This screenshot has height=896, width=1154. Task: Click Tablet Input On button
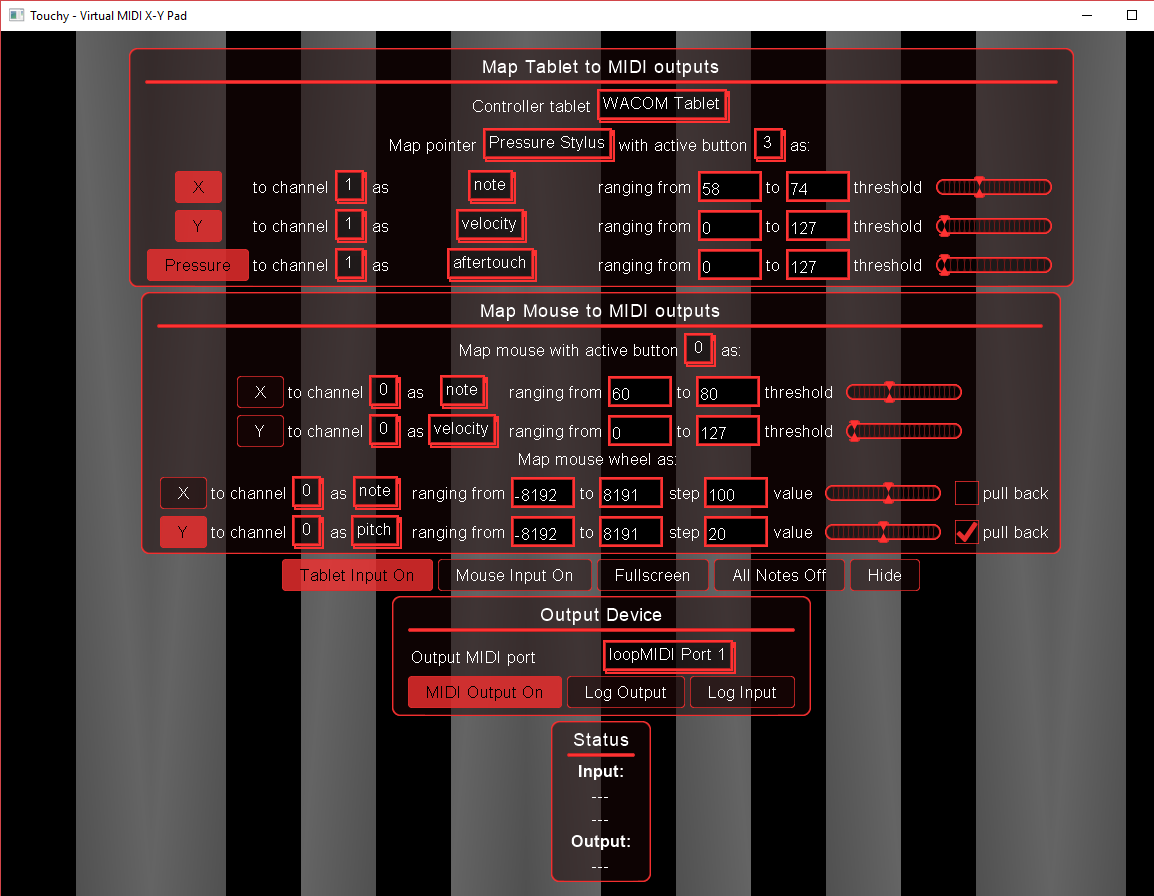tap(357, 575)
